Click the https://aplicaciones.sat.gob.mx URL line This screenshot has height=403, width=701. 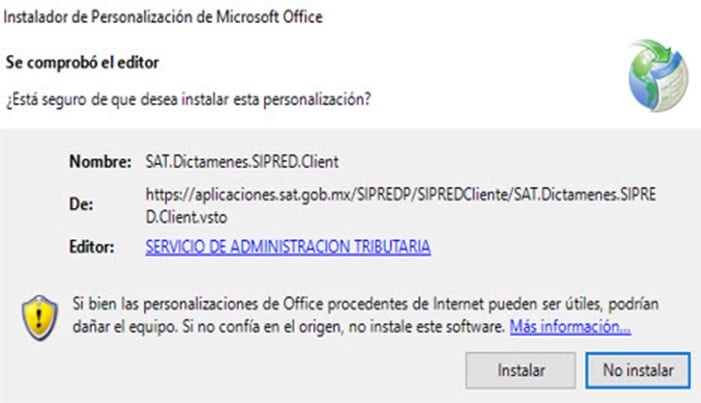point(401,195)
